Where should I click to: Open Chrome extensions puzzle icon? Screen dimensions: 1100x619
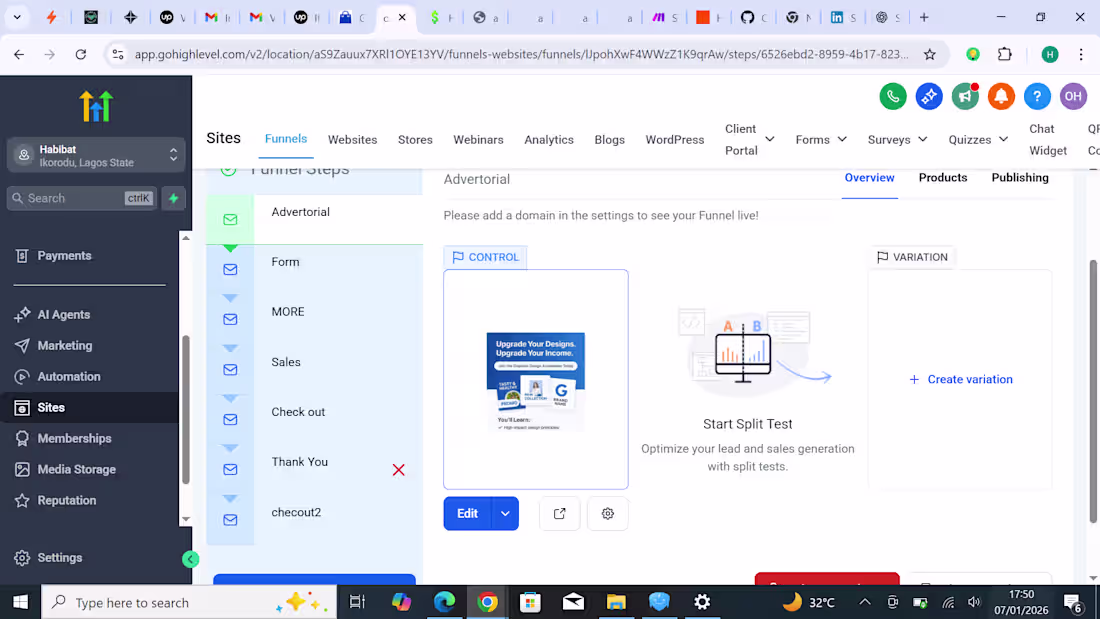coord(1005,54)
